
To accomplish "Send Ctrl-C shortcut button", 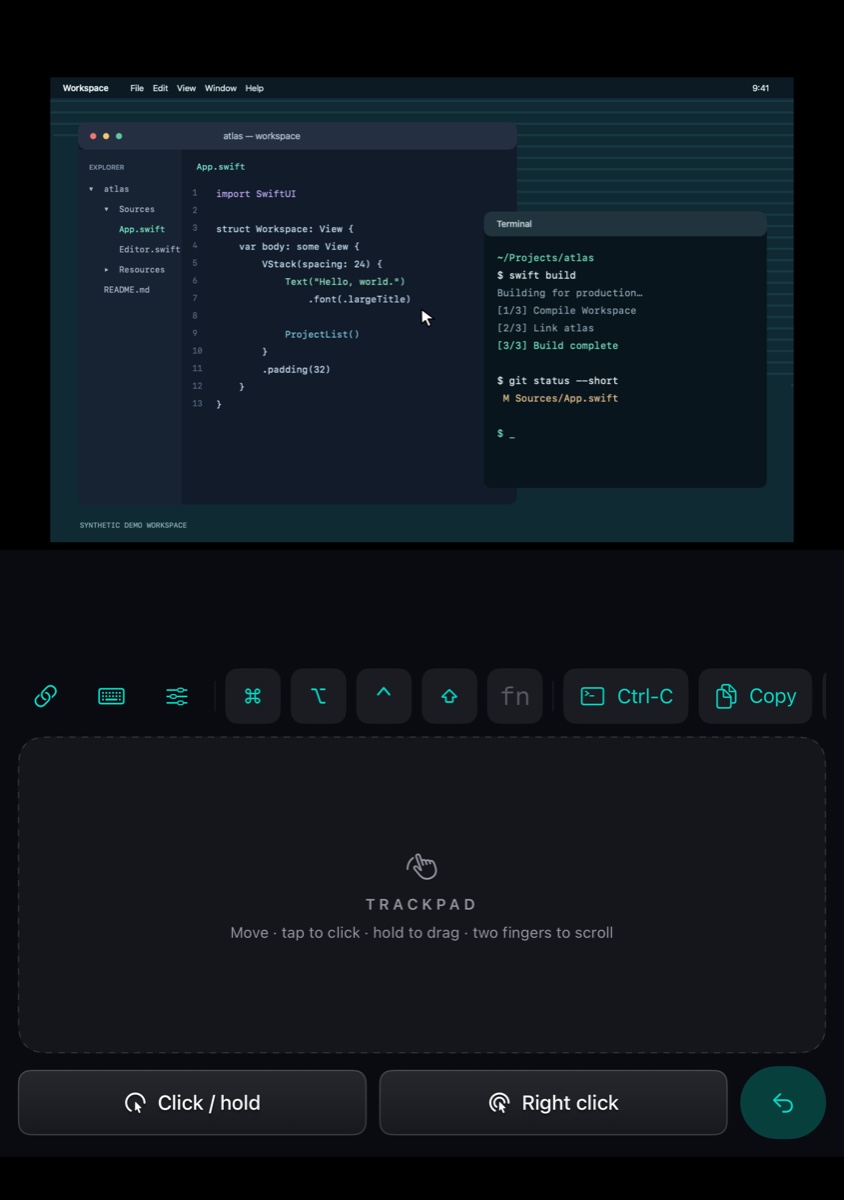I will click(x=626, y=696).
